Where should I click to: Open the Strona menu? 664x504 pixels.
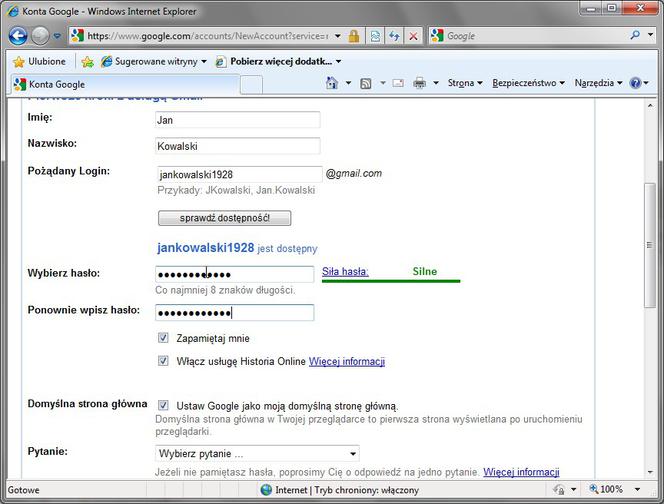(465, 83)
